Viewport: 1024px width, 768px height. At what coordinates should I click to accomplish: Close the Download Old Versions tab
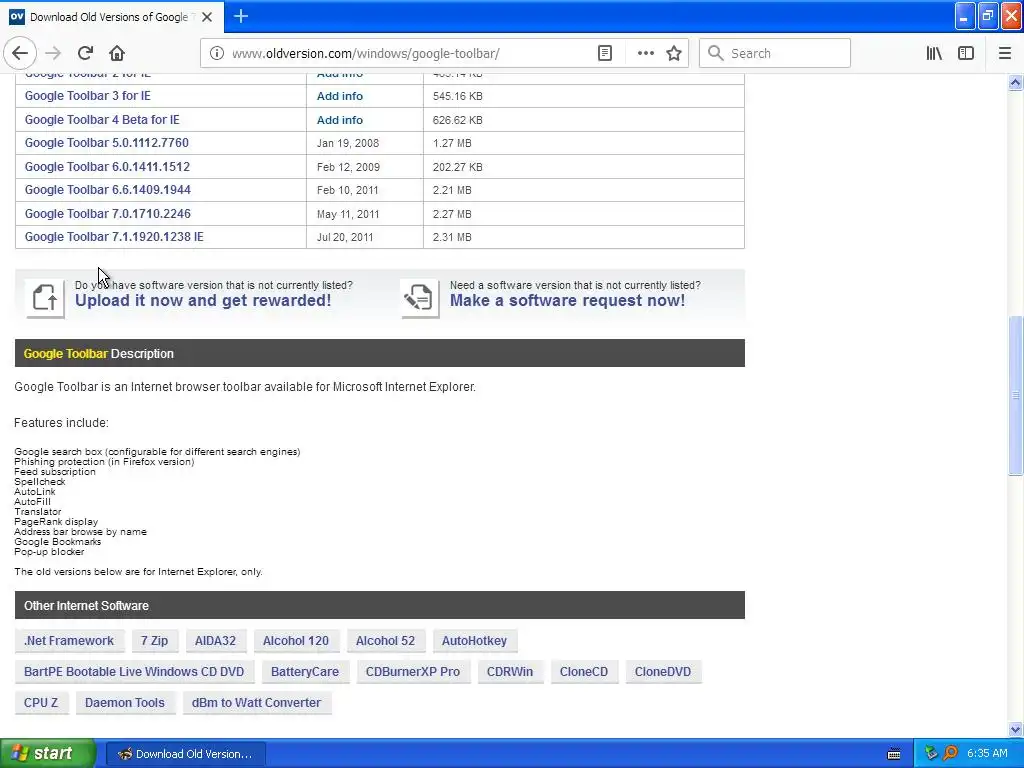pyautogui.click(x=207, y=17)
